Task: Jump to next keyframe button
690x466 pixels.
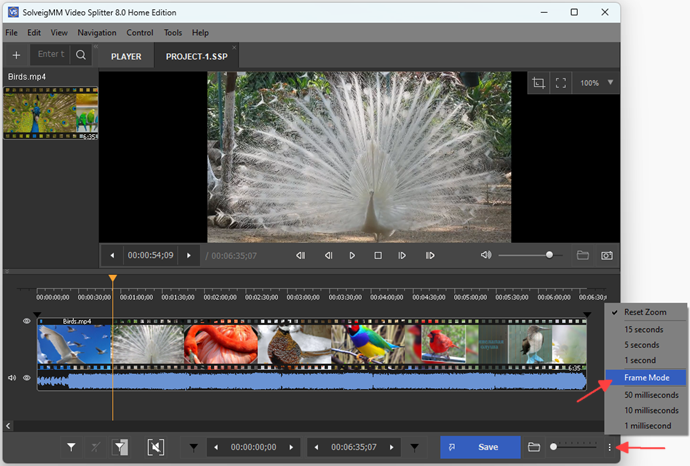Action: coord(430,256)
